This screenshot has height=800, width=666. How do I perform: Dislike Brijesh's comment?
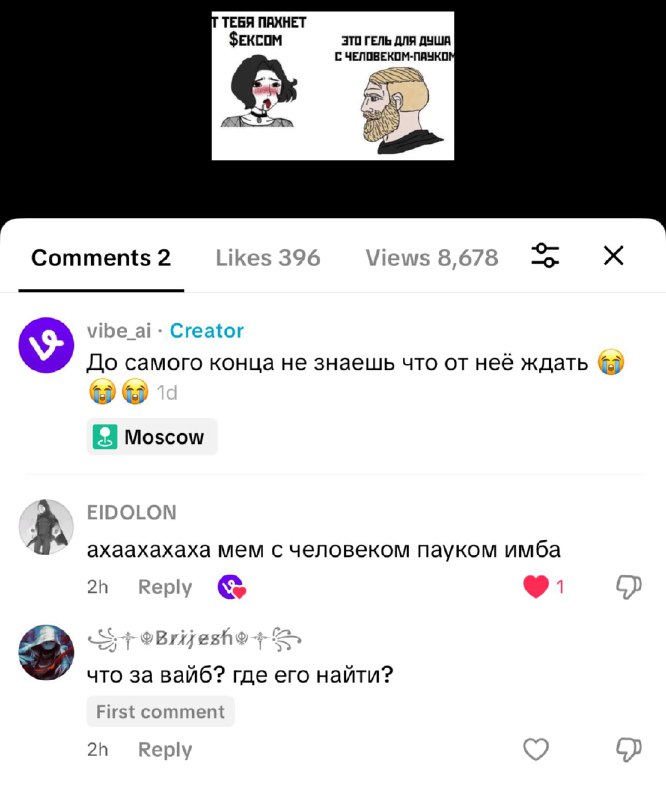coord(628,749)
